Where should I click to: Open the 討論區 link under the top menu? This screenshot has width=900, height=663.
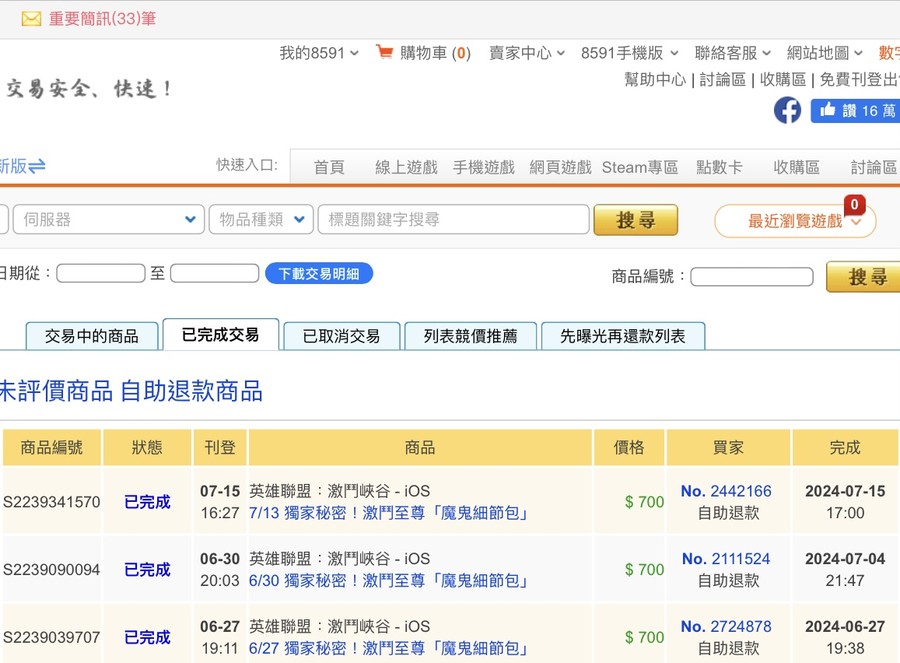pos(723,79)
